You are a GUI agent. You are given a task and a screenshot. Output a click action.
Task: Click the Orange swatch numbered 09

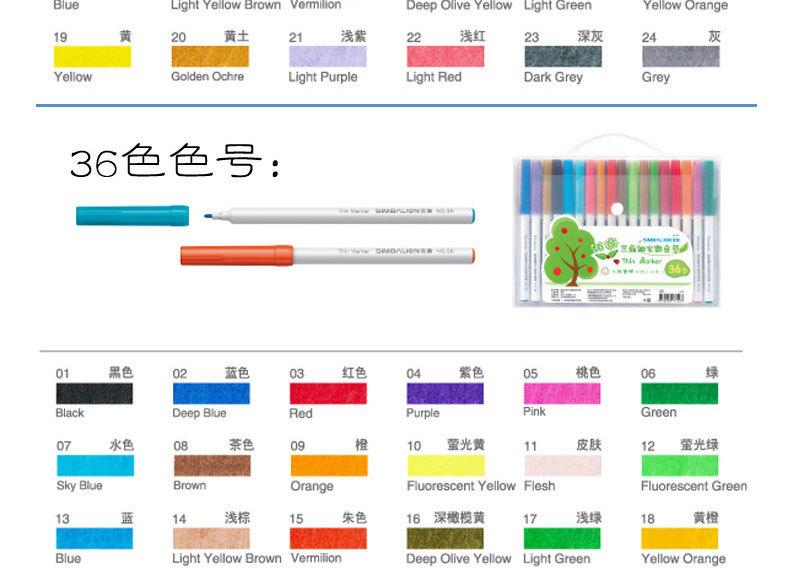point(328,466)
